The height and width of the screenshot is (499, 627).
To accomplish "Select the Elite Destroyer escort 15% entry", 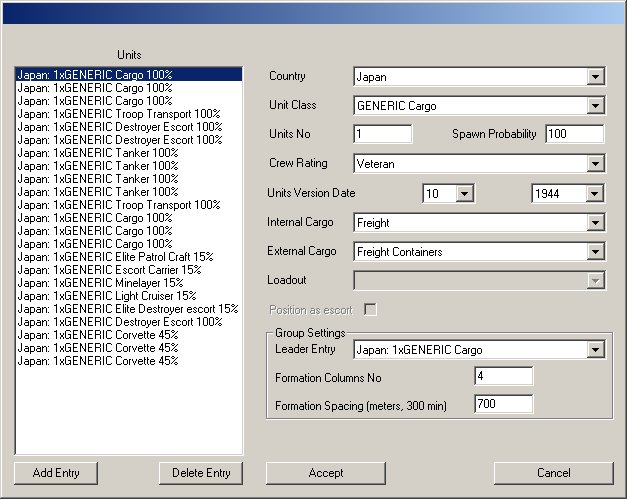I will click(129, 309).
